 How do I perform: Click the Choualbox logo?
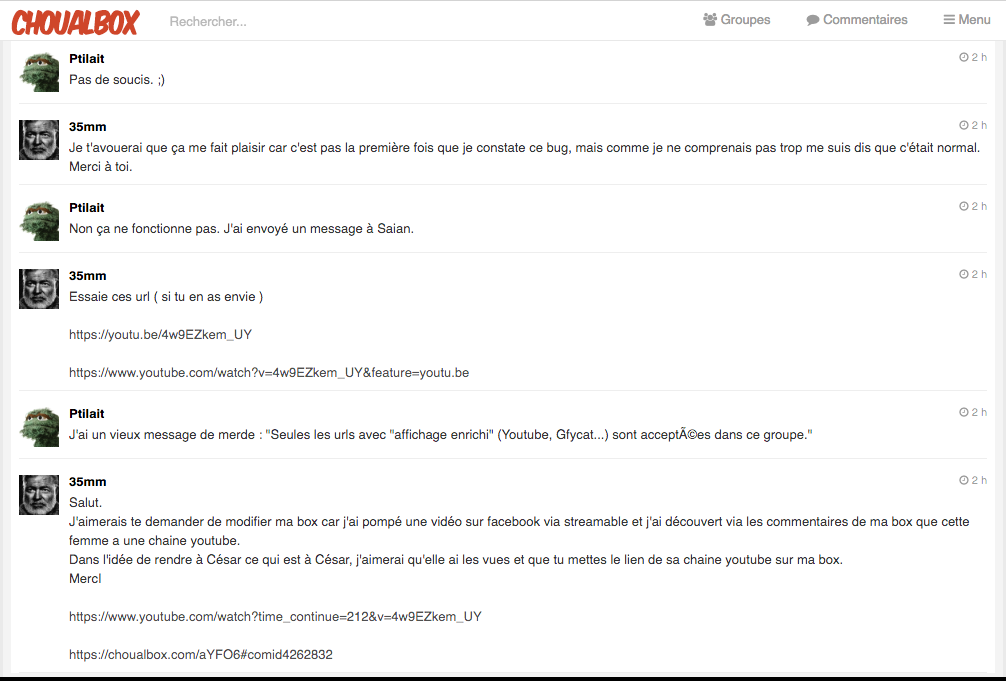[75, 21]
